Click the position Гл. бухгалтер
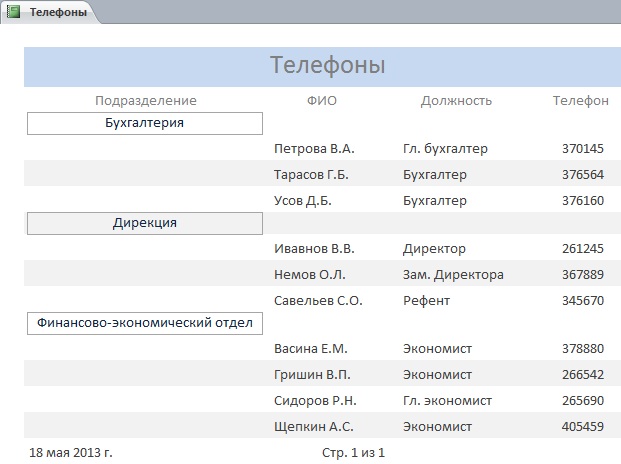 point(445,149)
